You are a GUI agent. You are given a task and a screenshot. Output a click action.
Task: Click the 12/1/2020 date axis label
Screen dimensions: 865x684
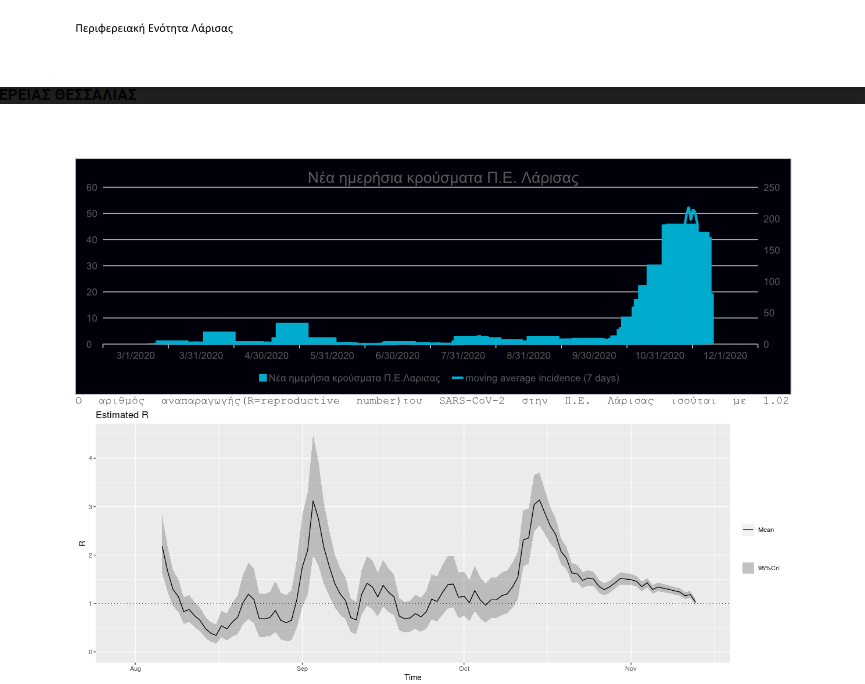tap(725, 356)
